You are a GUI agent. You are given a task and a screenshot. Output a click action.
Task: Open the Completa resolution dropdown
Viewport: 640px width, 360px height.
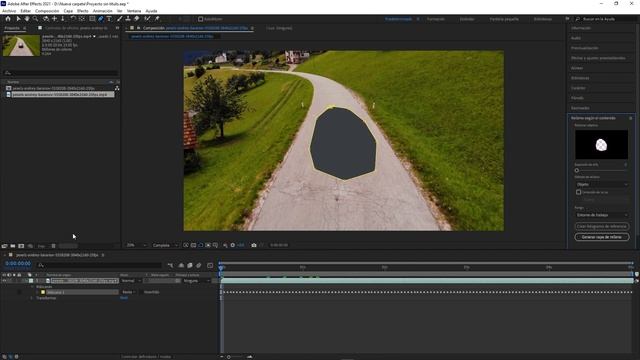tap(165, 245)
